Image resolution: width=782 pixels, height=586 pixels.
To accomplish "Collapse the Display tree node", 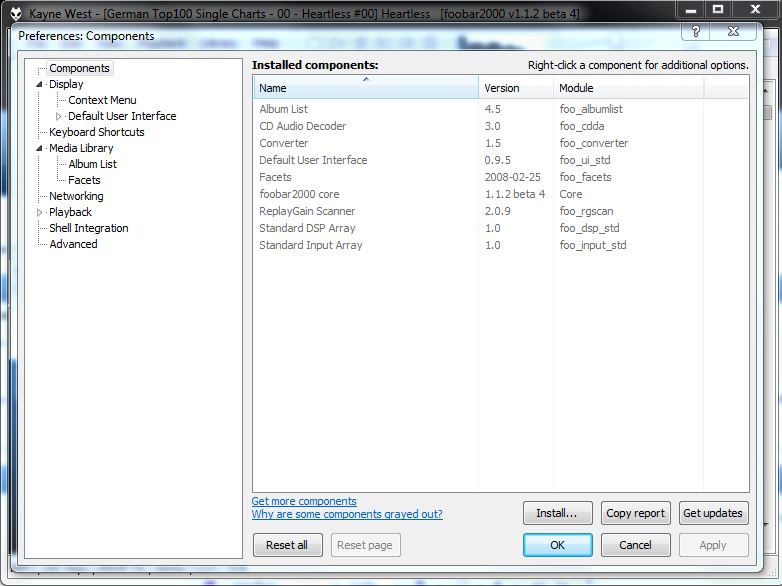I will pyautogui.click(x=39, y=84).
